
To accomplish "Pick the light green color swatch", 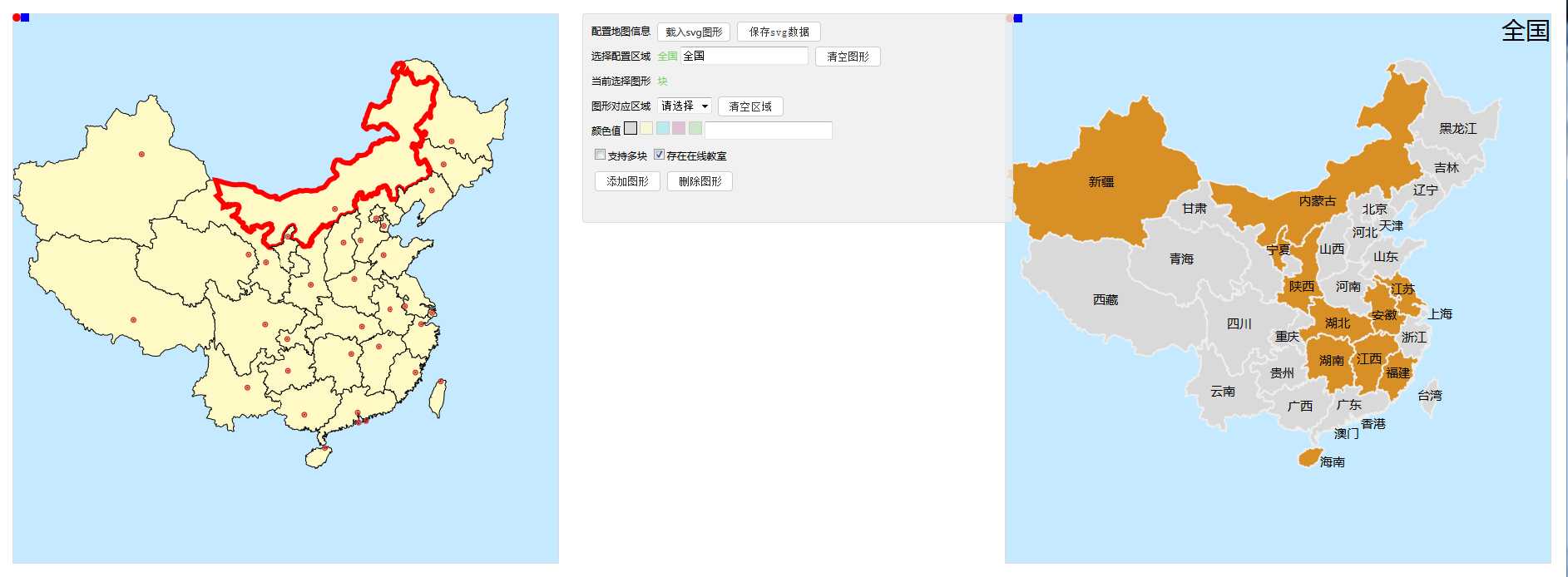I will coord(695,128).
